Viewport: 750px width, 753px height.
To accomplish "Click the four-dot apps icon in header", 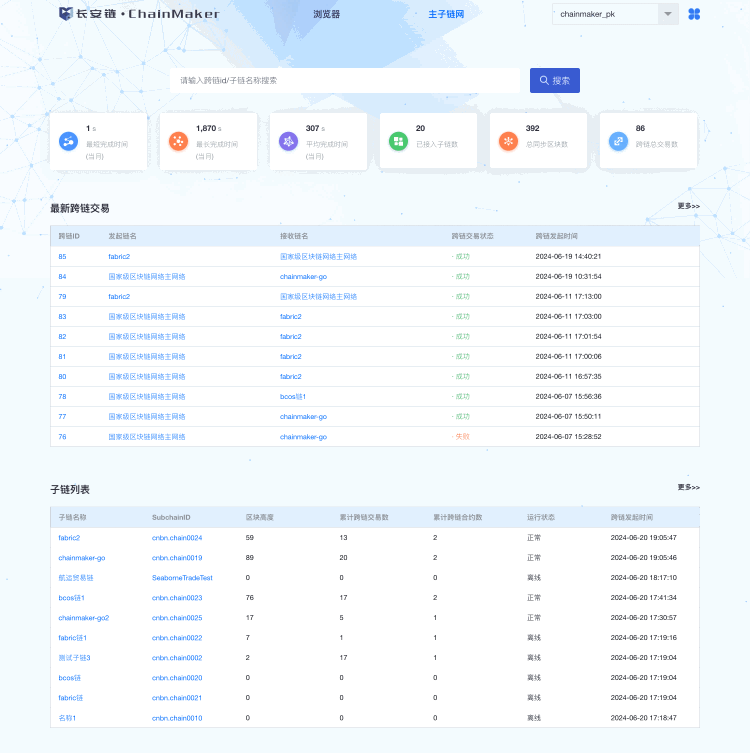I will 694,14.
